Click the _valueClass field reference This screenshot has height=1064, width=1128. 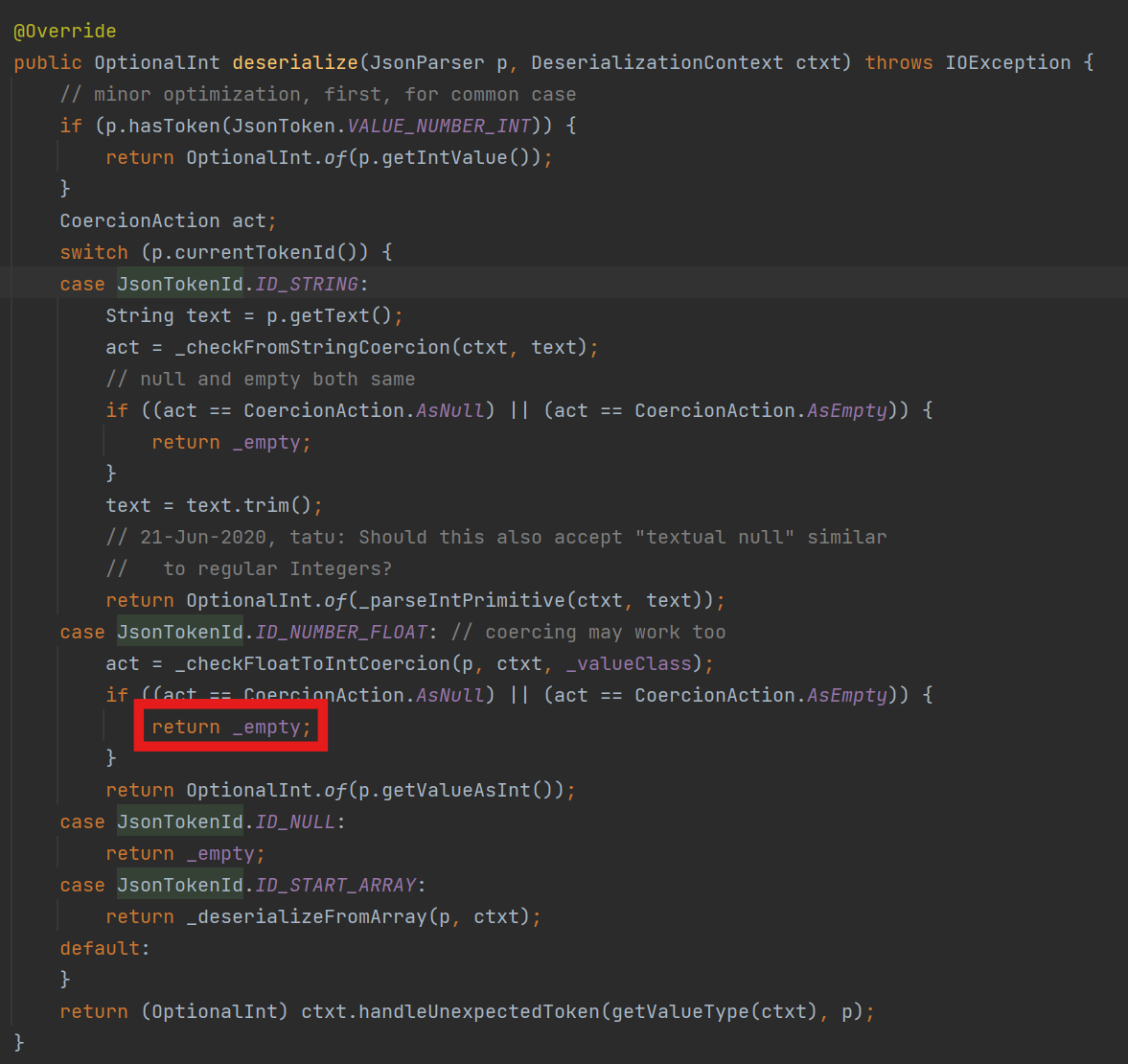(629, 664)
